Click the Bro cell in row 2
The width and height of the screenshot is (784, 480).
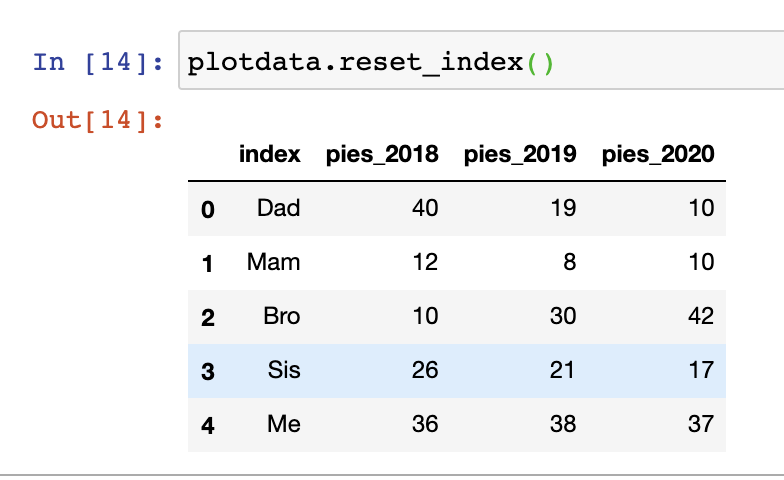(282, 316)
